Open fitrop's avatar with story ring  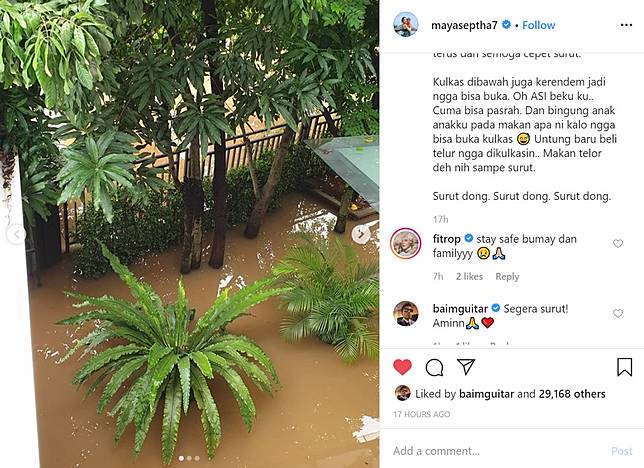[x=405, y=243]
